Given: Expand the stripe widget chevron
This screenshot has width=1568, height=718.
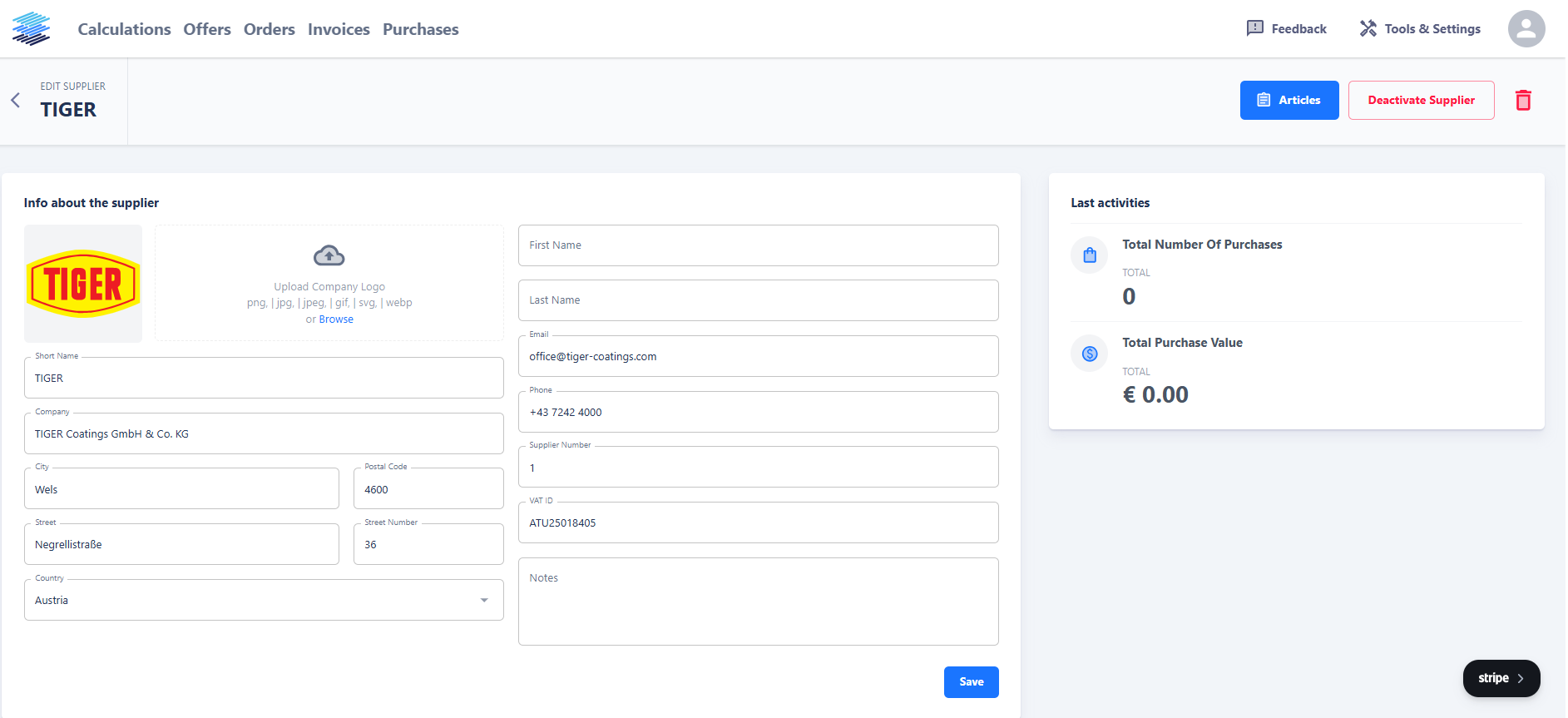Looking at the screenshot, I should [x=1520, y=678].
